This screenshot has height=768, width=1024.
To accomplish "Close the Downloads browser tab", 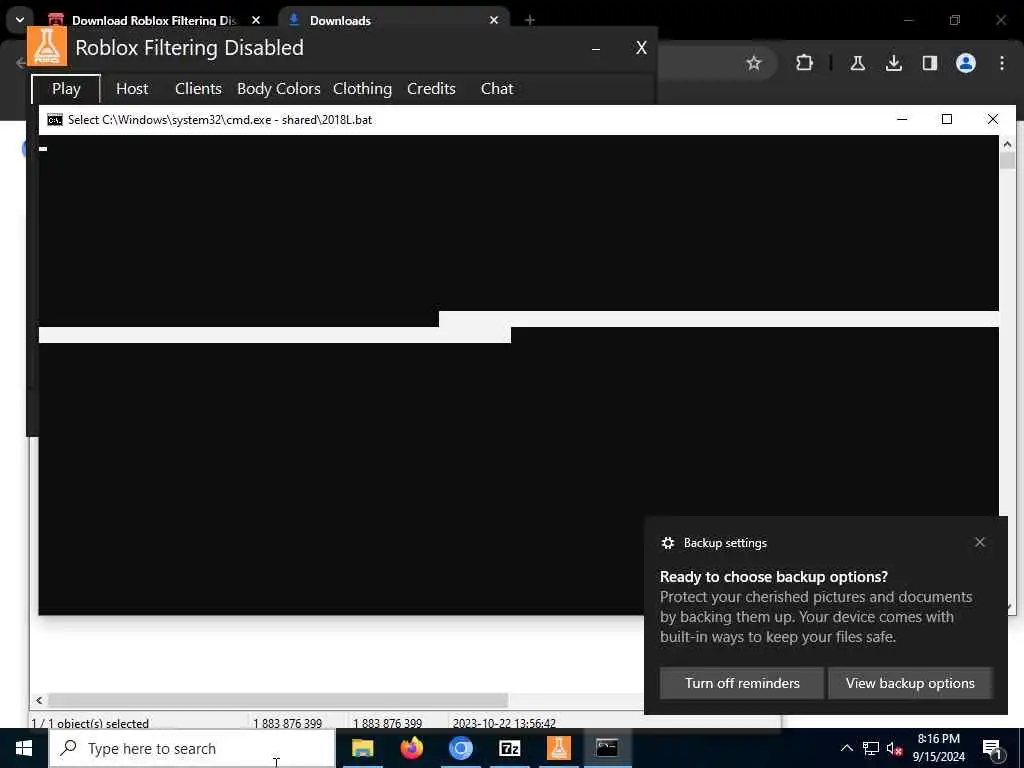I will pyautogui.click(x=494, y=20).
